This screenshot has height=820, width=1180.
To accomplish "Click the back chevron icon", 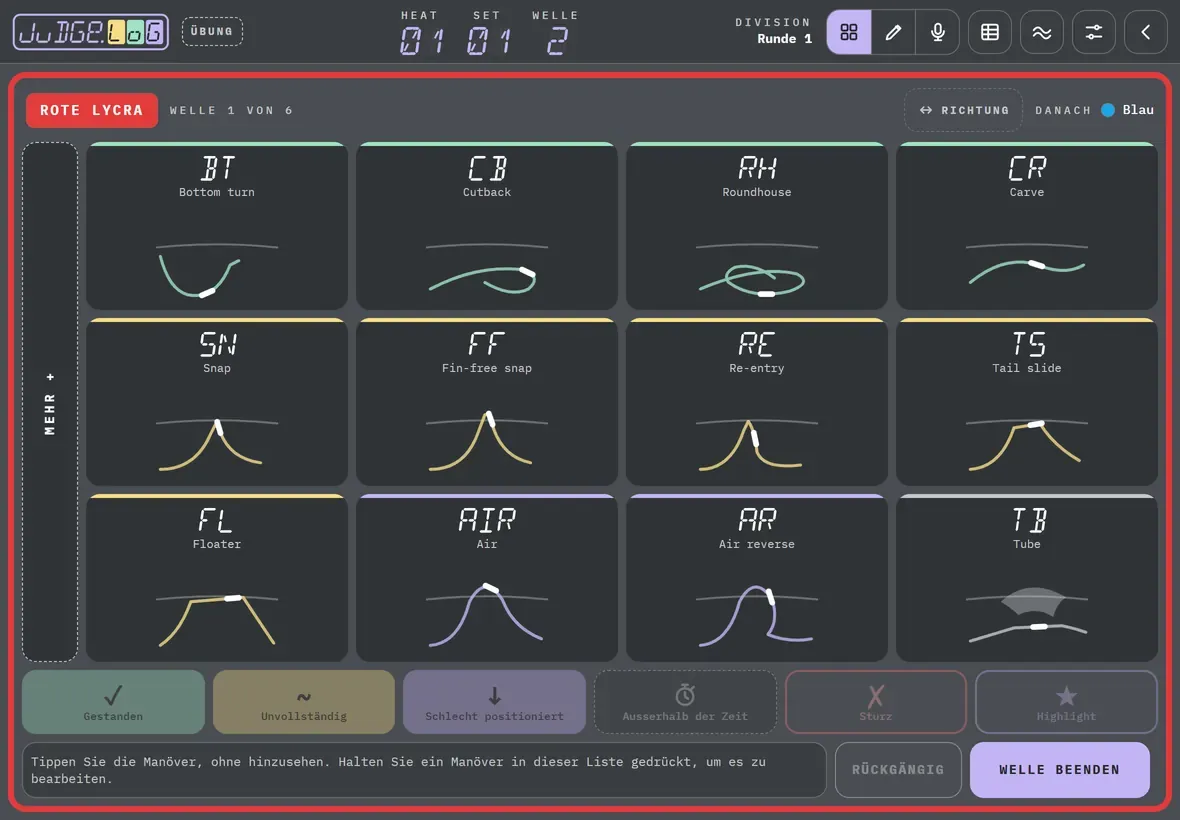I will tap(1145, 32).
